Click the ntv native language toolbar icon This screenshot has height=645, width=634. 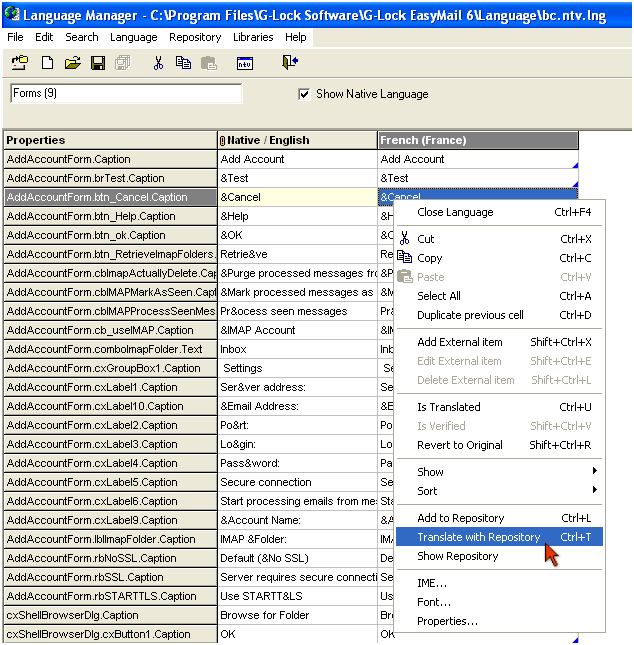click(x=245, y=63)
